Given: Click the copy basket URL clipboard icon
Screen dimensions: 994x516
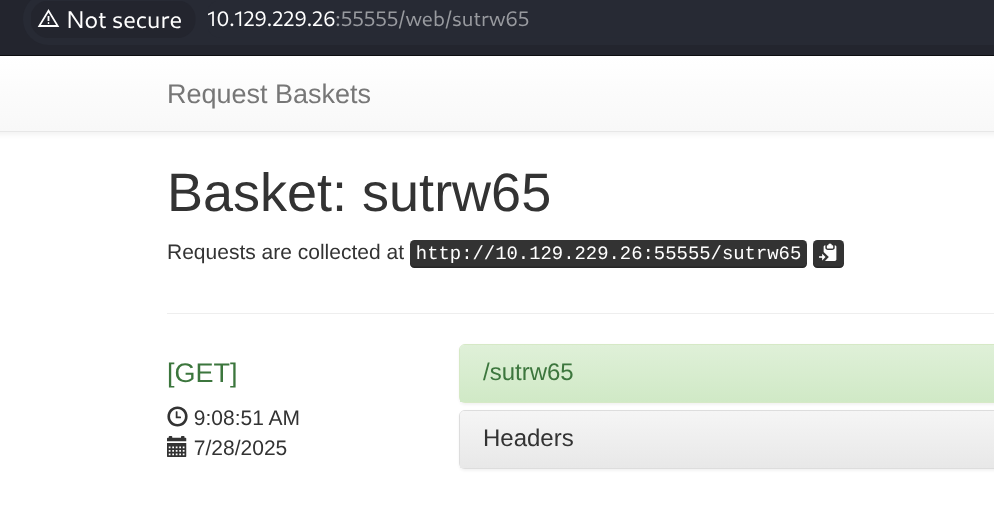Looking at the screenshot, I should tap(828, 254).
